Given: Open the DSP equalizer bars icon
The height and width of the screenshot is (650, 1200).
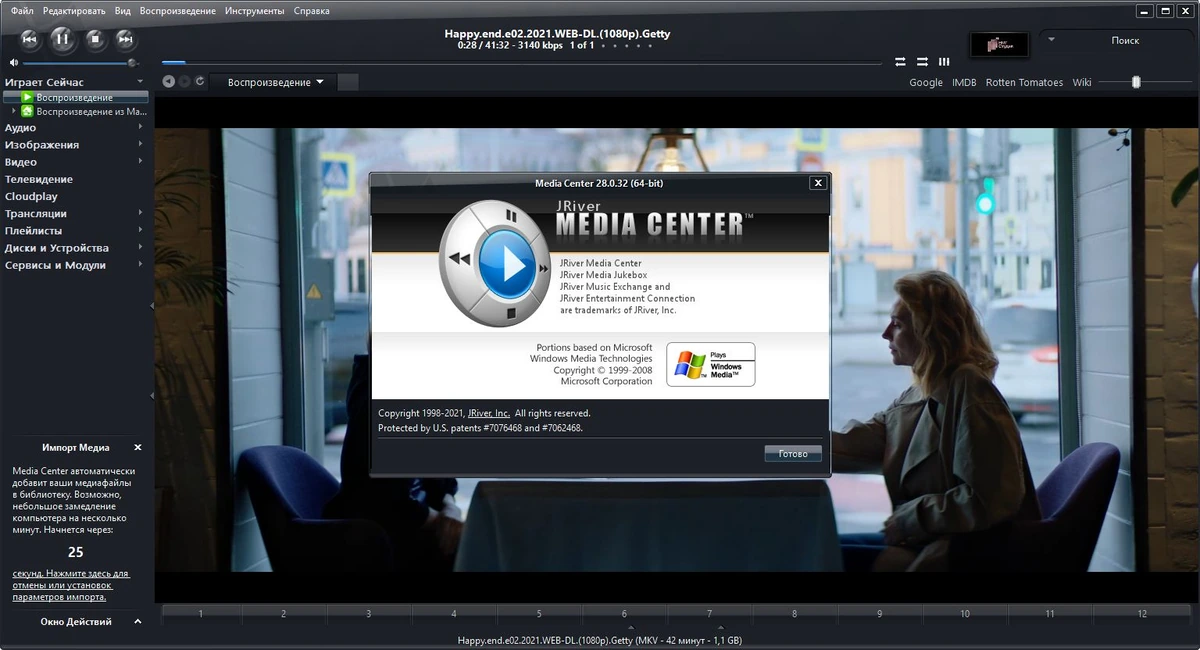Looking at the screenshot, I should 944,62.
